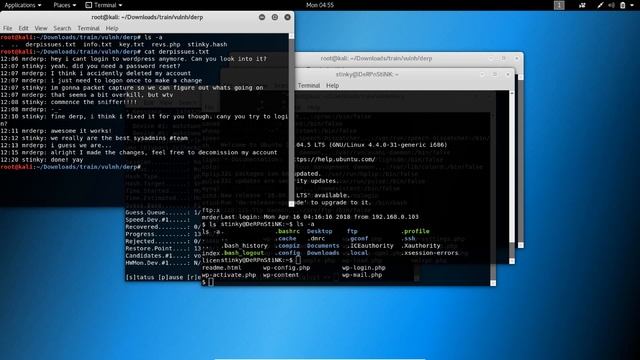Click stinky.hash in the ls output
The width and height of the screenshot is (640, 360).
pos(207,44)
